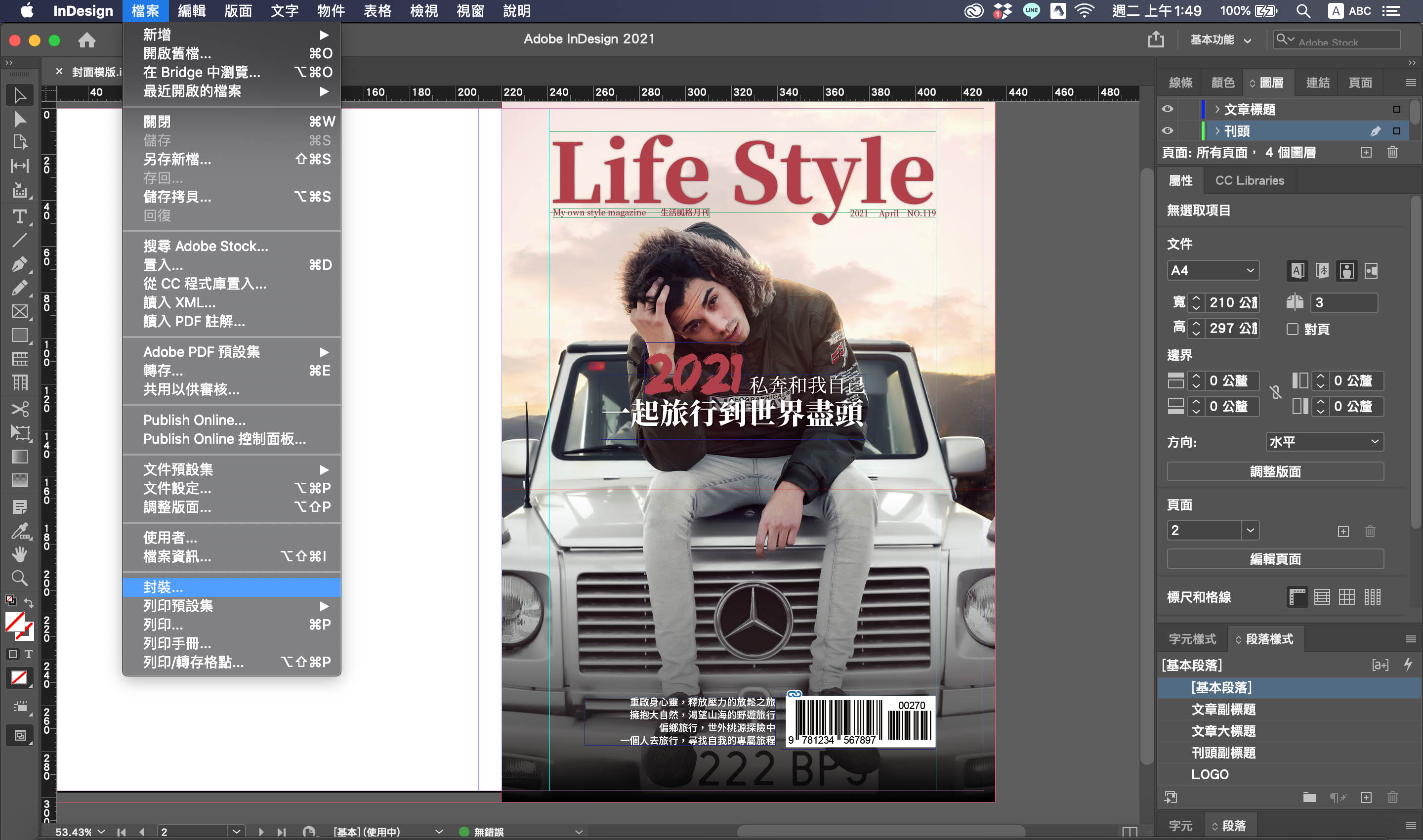Image resolution: width=1423 pixels, height=840 pixels.
Task: Hide the 文章標題 layer eye icon
Action: (1167, 109)
